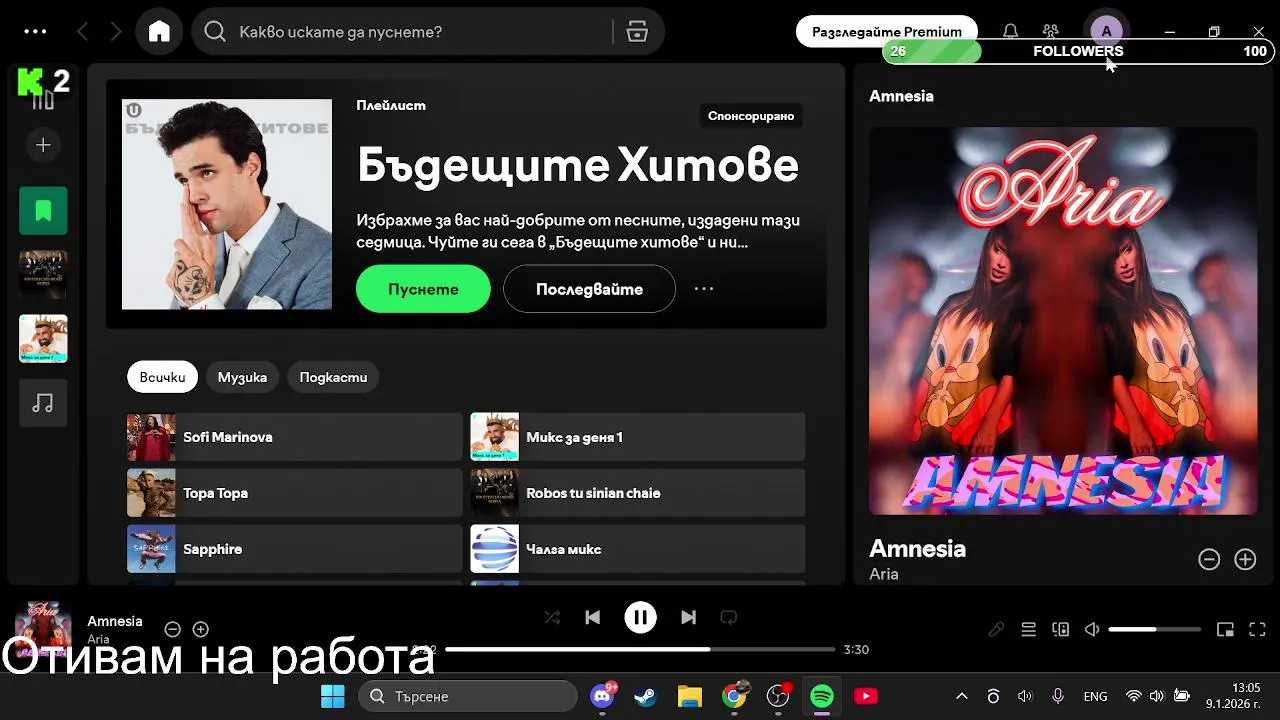
Task: Add Amnesia to library in right panel
Action: [x=1245, y=560]
